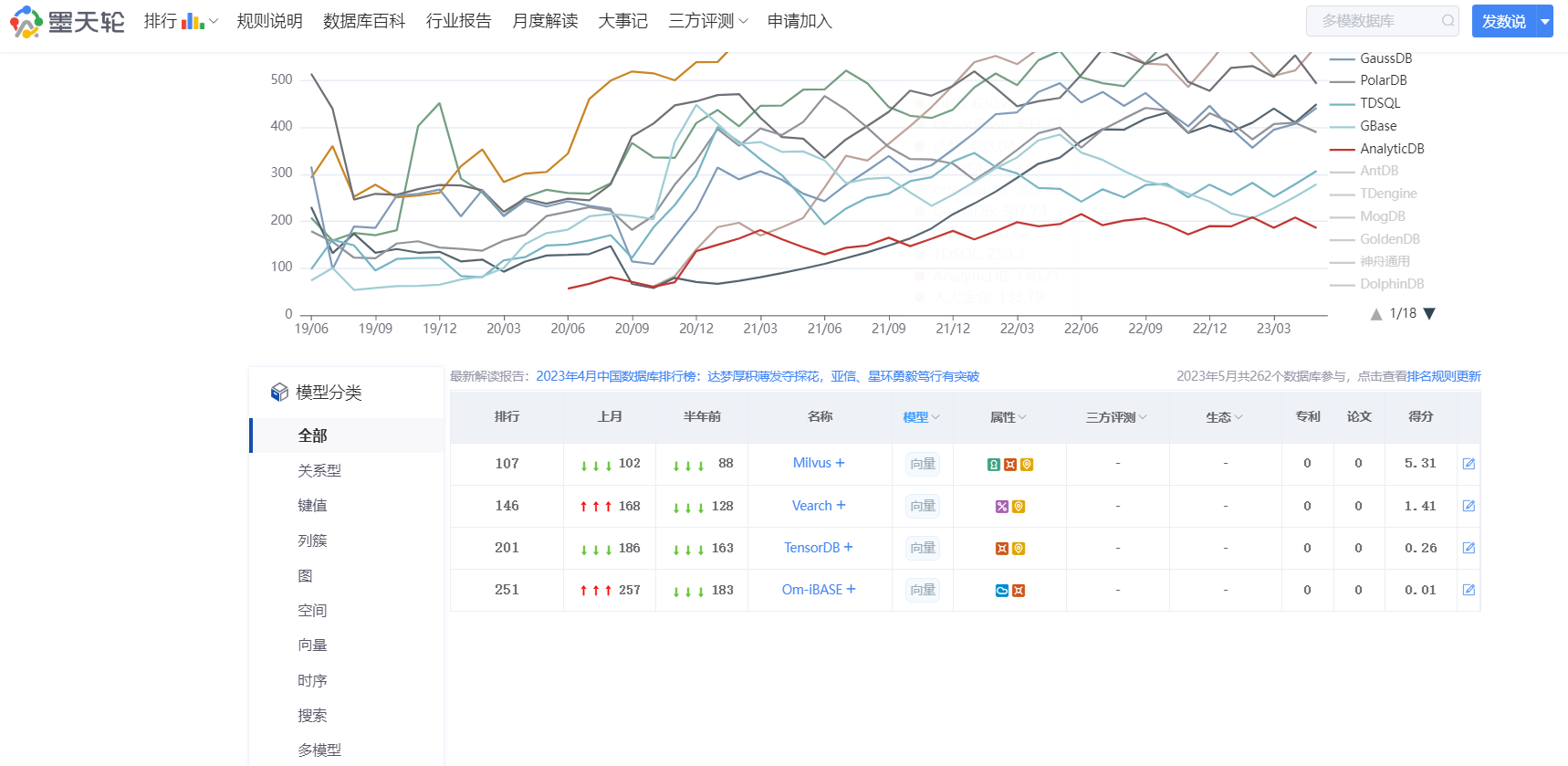The width and height of the screenshot is (1568, 766).
Task: Open the 排名规则更新 link
Action: (x=1443, y=376)
